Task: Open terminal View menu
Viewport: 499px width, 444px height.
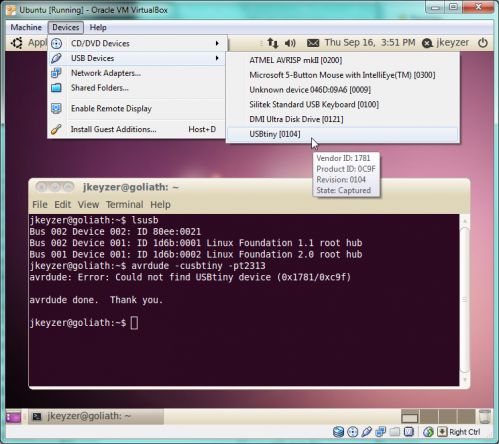Action: 88,204
